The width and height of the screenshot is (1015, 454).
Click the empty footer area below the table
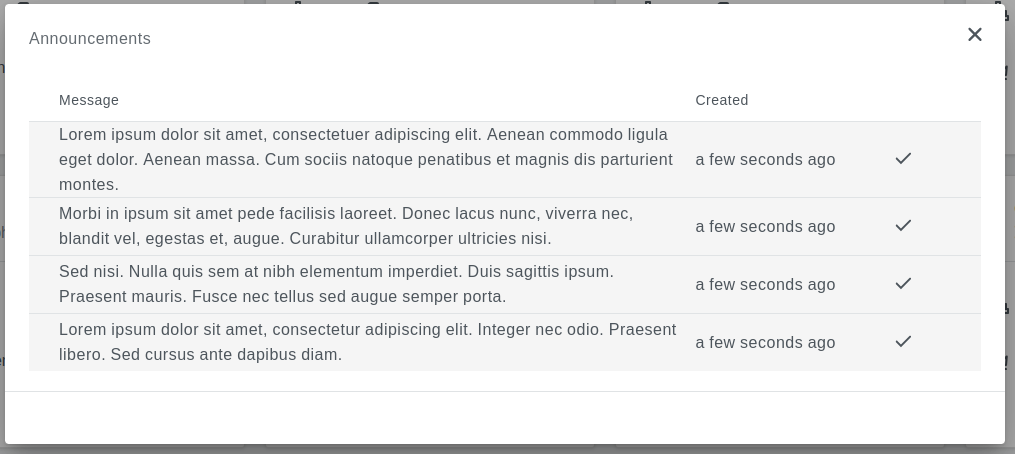(x=504, y=417)
